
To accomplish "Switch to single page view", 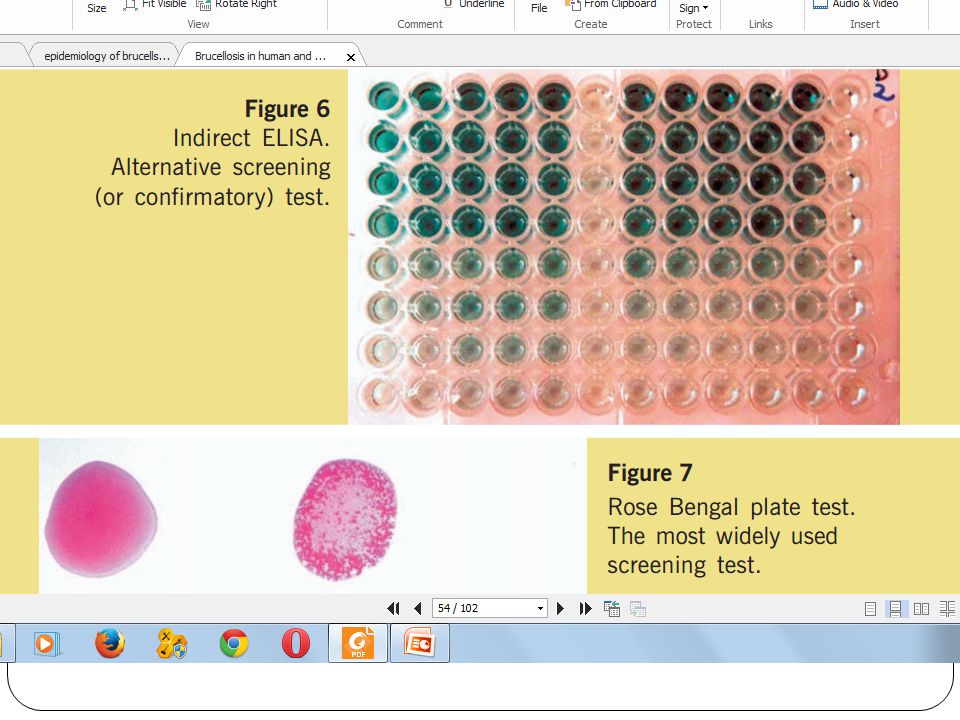I will (870, 609).
